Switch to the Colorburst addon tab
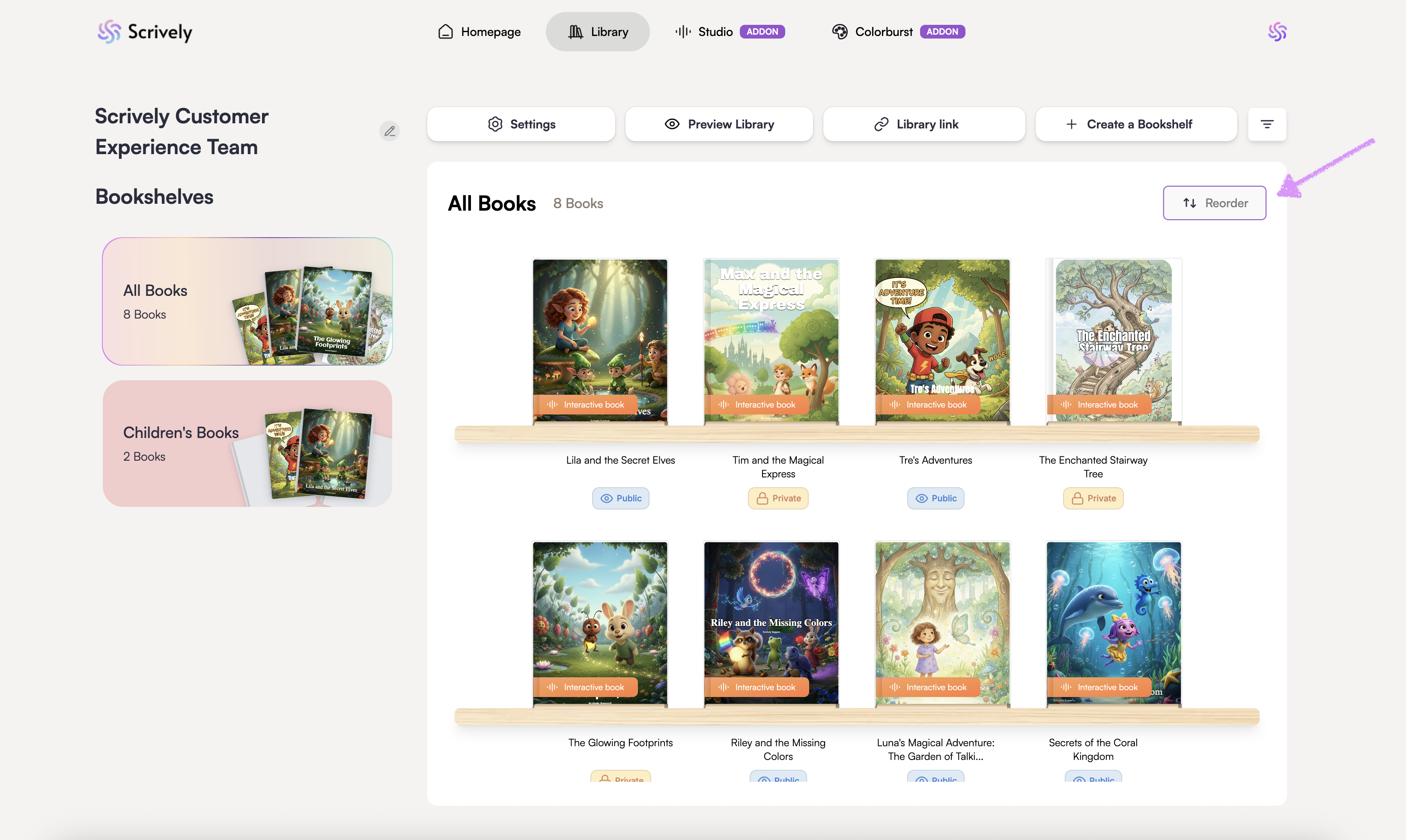Image resolution: width=1406 pixels, height=840 pixels. (898, 32)
